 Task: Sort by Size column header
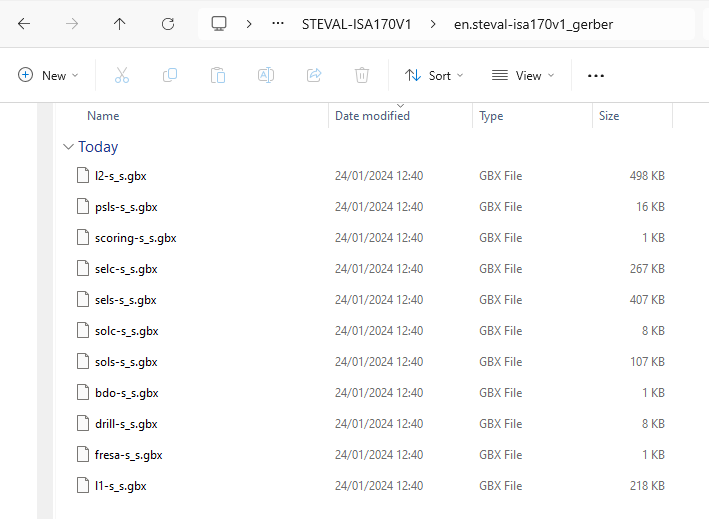coord(609,116)
